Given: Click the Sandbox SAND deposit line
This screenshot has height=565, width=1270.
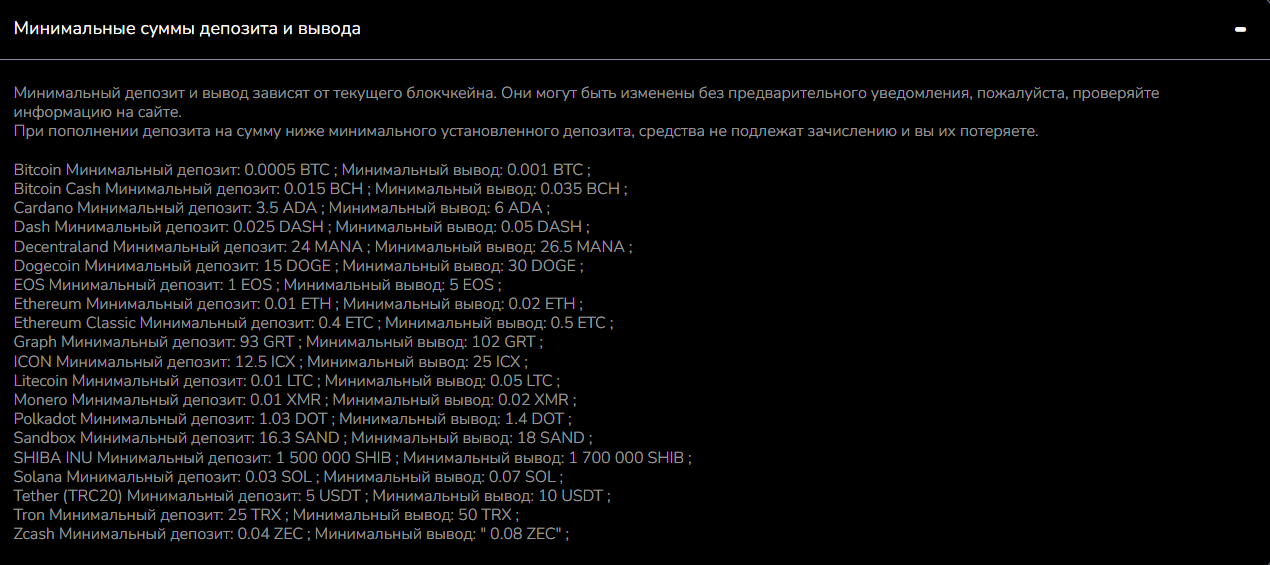Looking at the screenshot, I should pos(303,438).
